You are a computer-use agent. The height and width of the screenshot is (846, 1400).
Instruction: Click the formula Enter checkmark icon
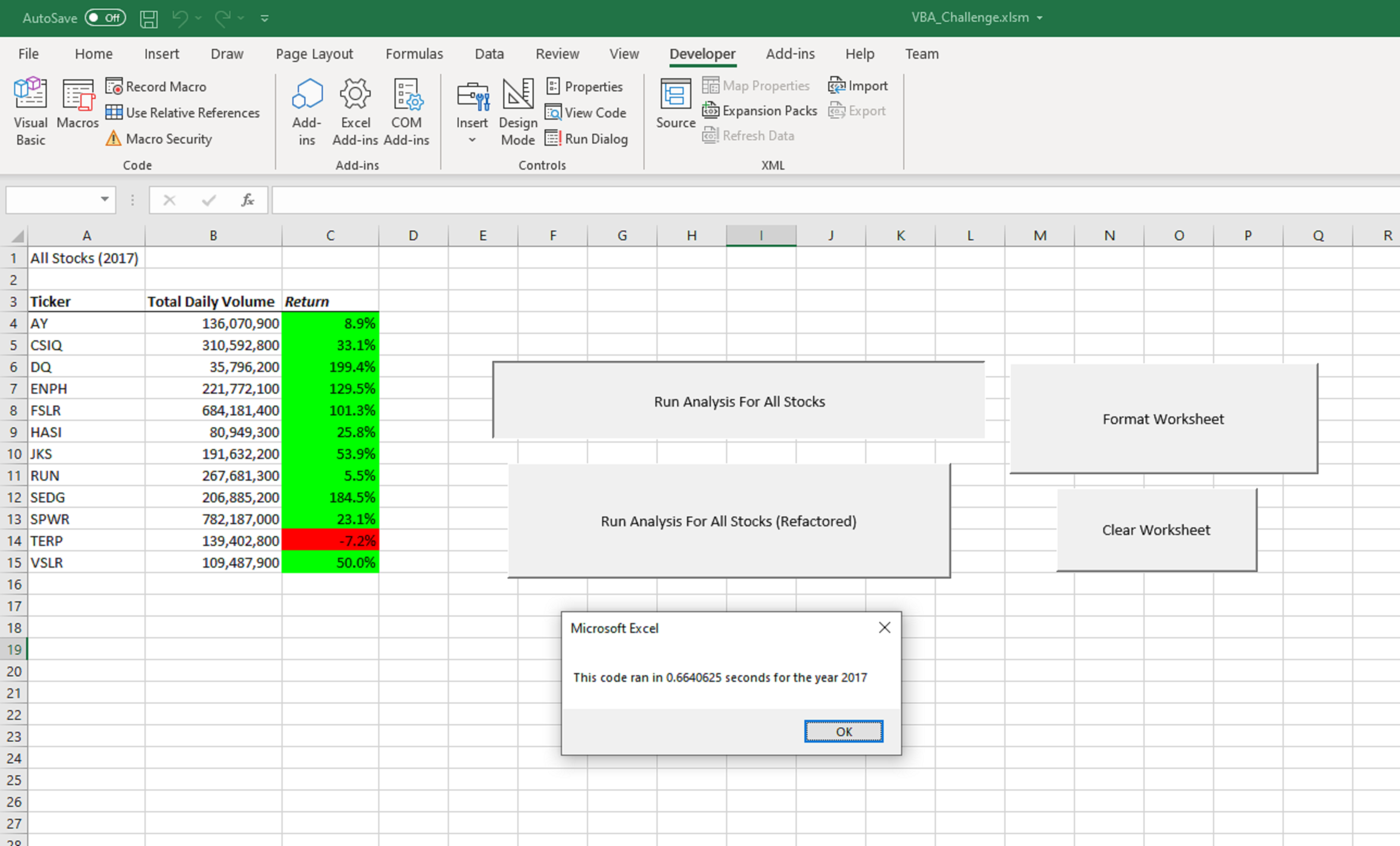coord(208,200)
